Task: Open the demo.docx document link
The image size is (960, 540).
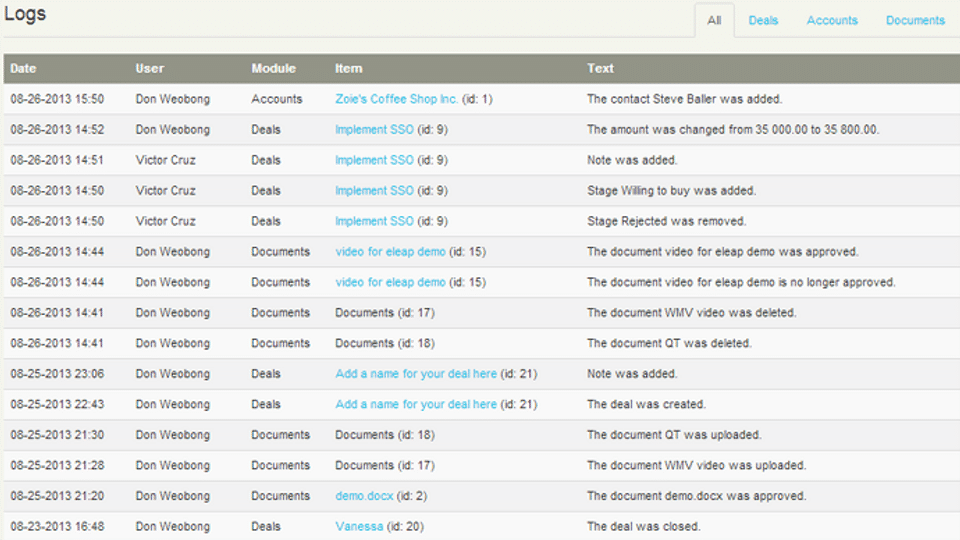Action: (x=364, y=496)
